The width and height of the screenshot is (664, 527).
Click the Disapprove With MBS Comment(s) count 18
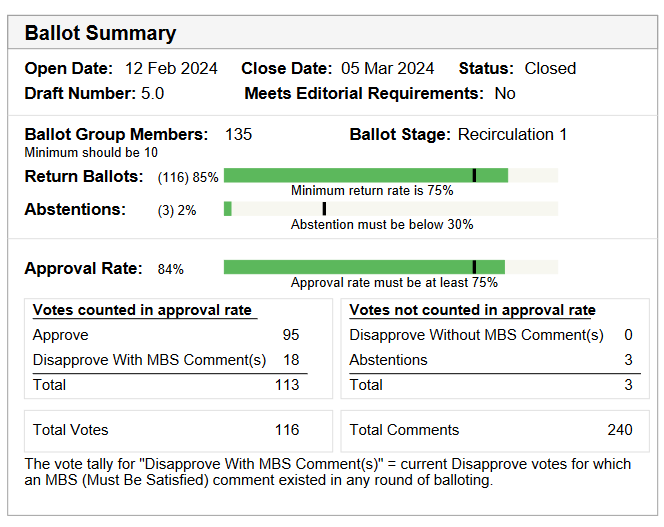290,360
